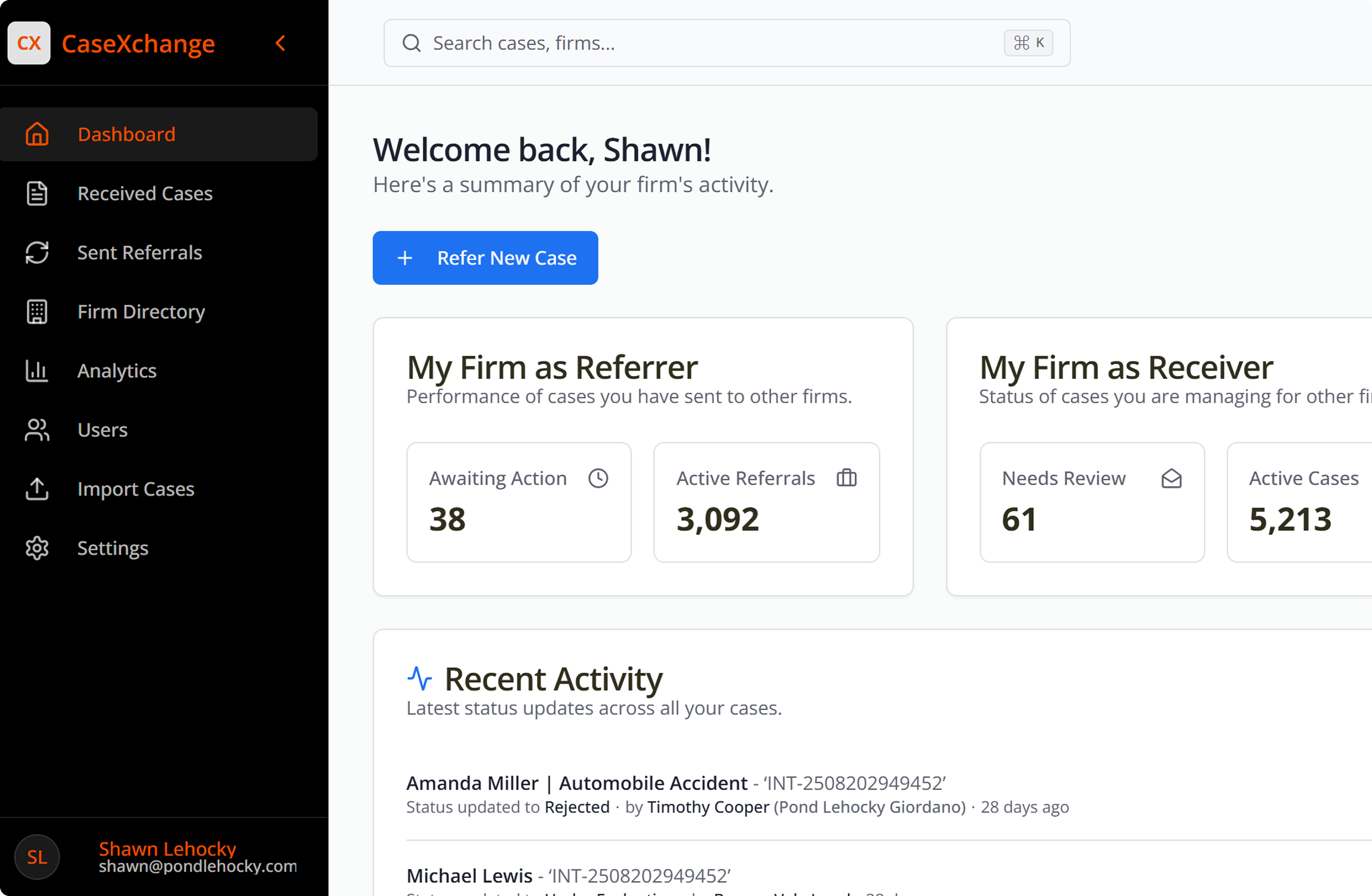
Task: Open Amanda Miller Automobile Accident activity
Action: click(576, 783)
